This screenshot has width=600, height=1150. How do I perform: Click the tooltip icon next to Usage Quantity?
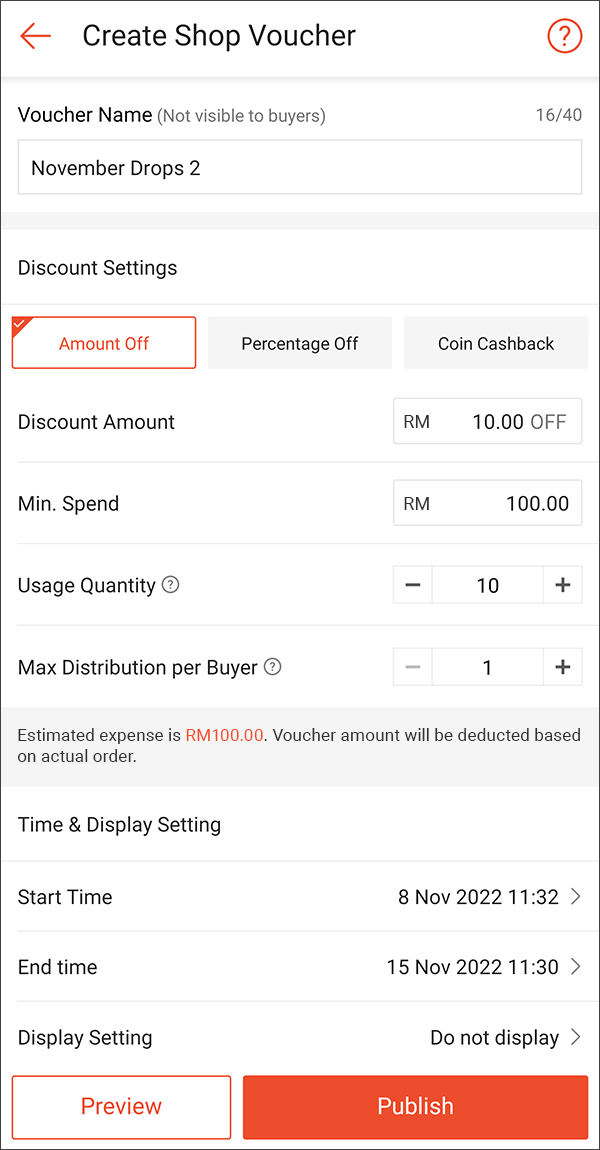pyautogui.click(x=170, y=585)
